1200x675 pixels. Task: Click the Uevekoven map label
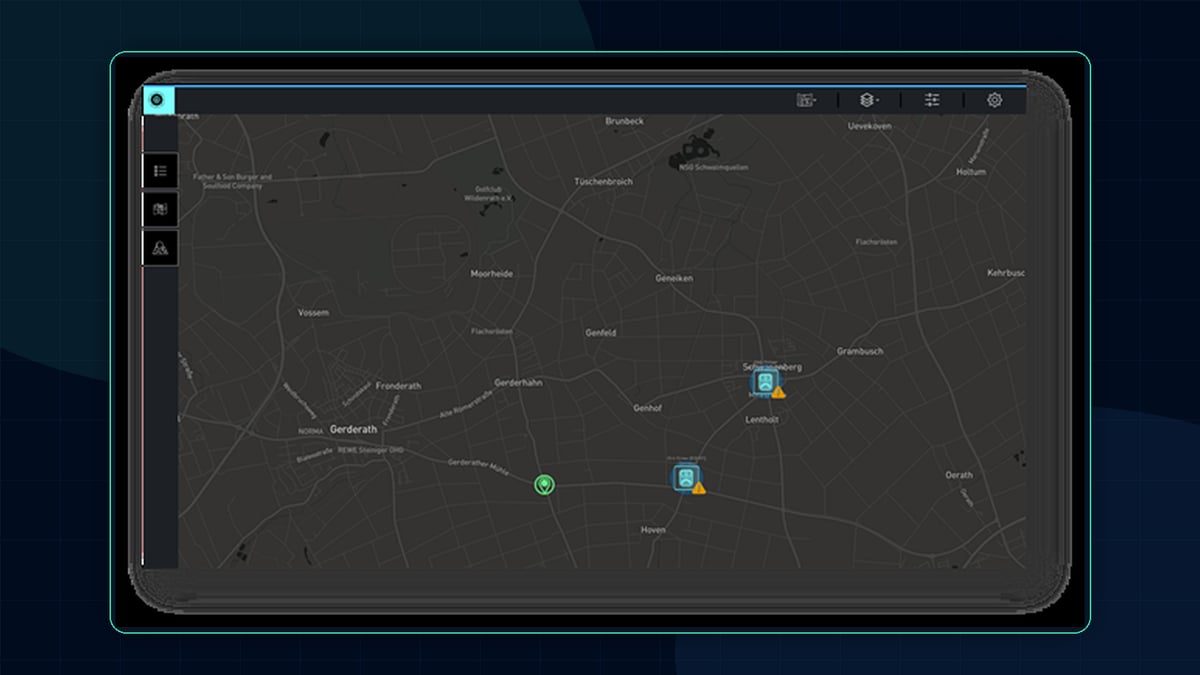(869, 127)
